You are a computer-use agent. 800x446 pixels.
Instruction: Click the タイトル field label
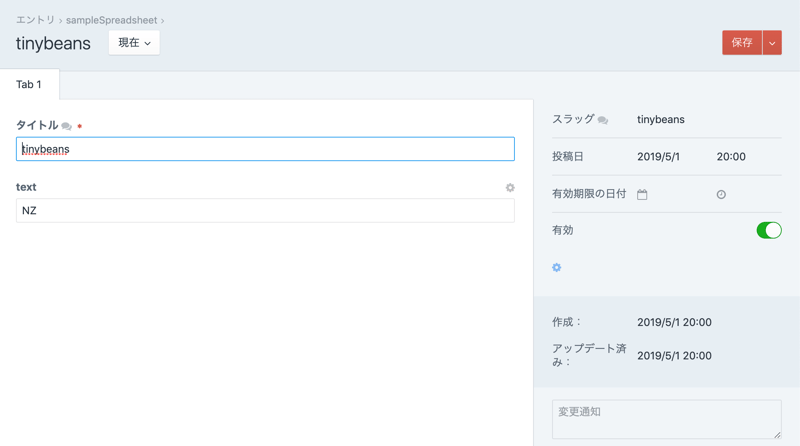[x=37, y=125]
